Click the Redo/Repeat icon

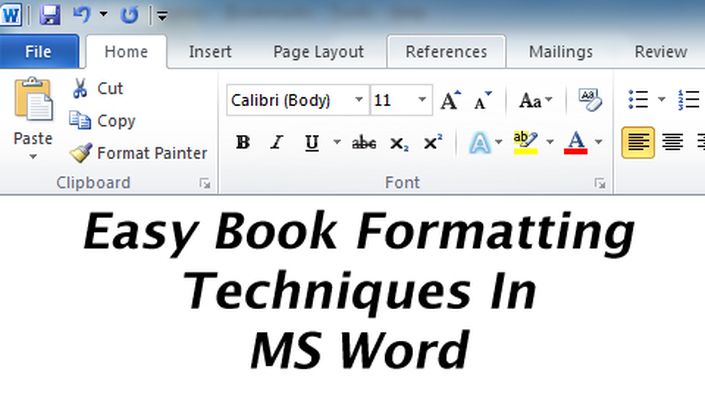[x=129, y=15]
